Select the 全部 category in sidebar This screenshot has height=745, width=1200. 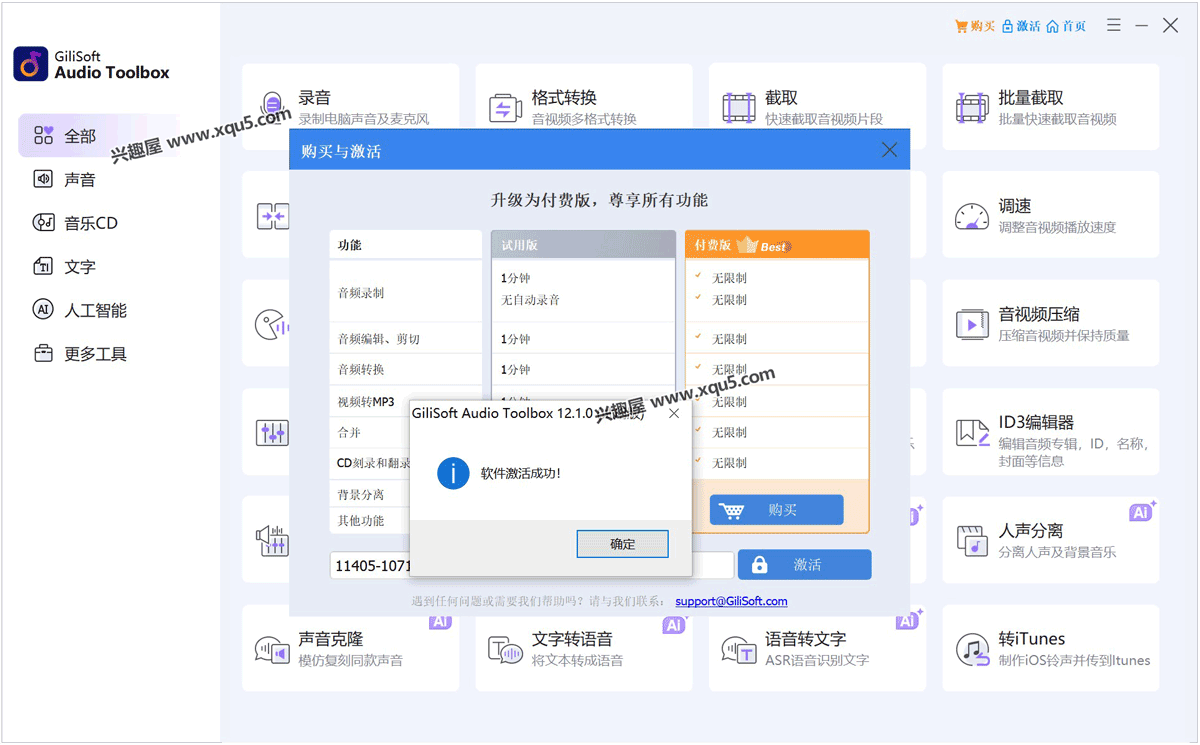[100, 136]
